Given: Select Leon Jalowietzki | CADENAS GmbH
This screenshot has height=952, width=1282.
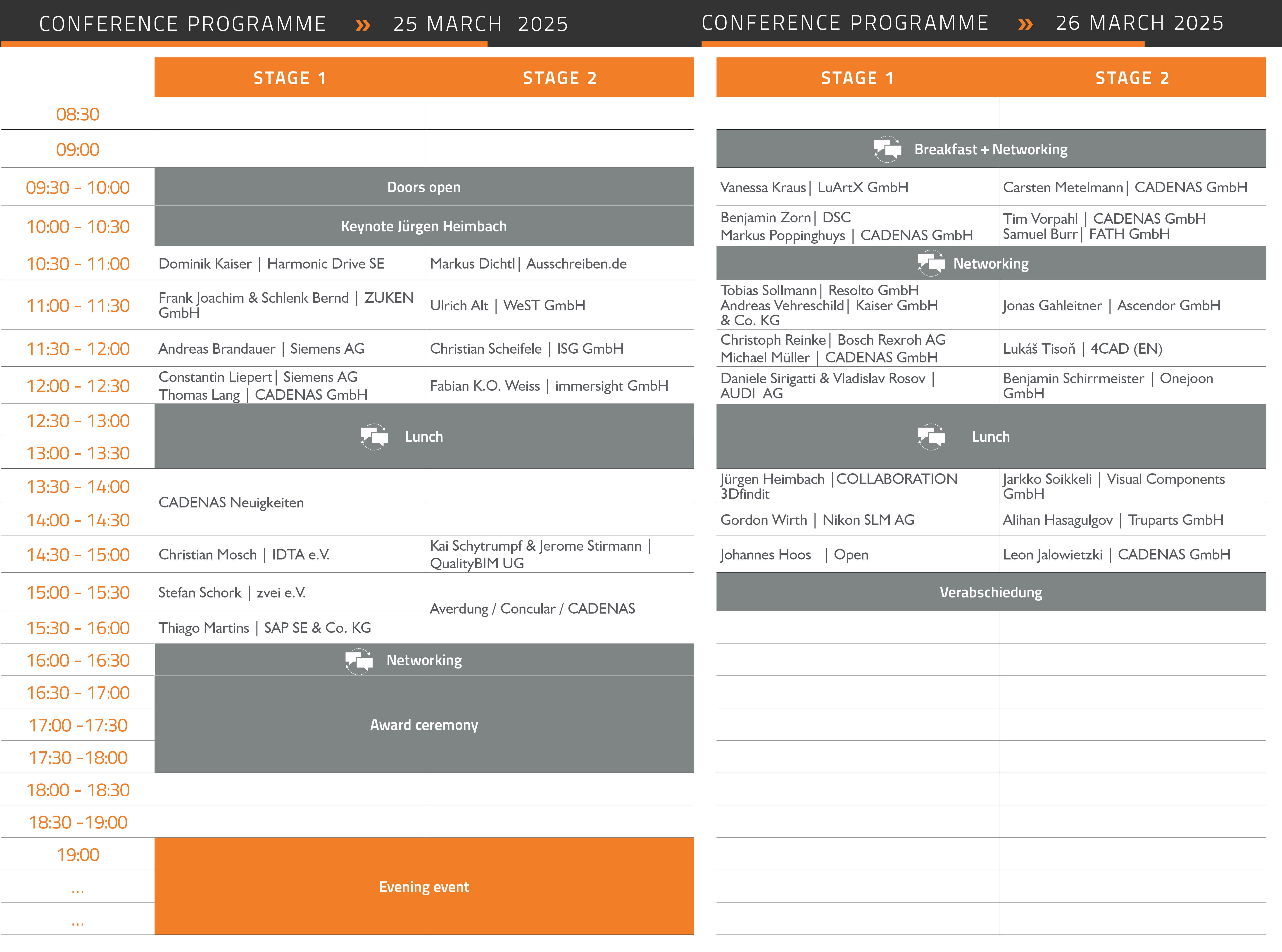Looking at the screenshot, I should point(1117,555).
